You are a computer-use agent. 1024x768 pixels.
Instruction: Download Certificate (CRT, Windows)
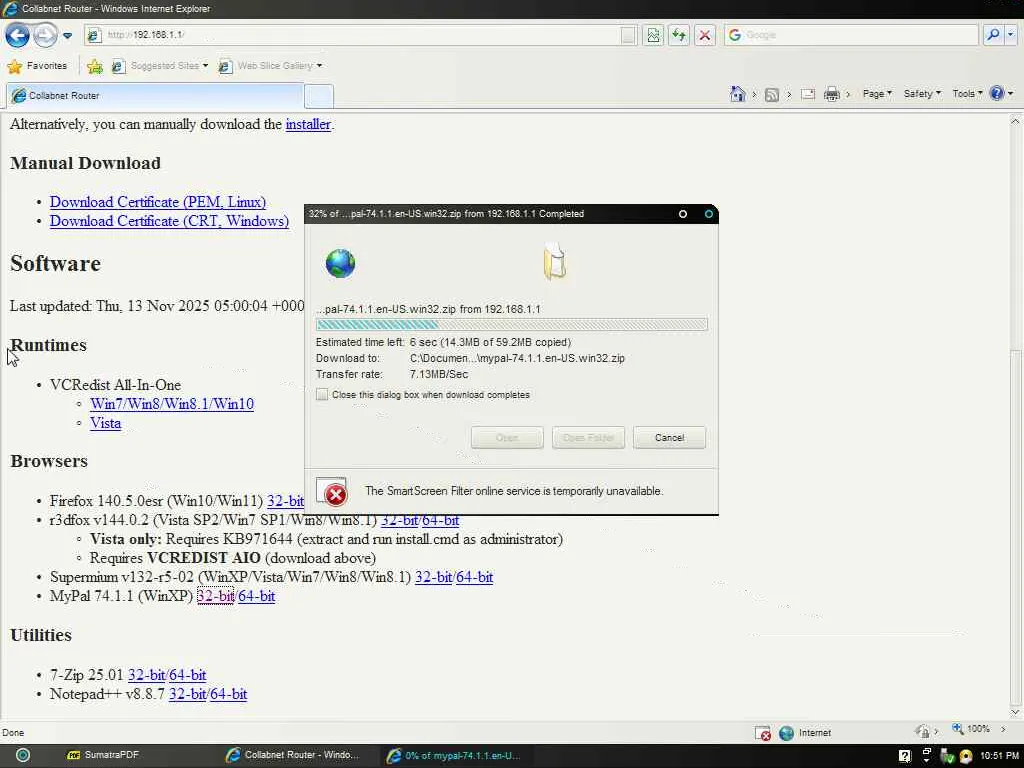click(169, 221)
